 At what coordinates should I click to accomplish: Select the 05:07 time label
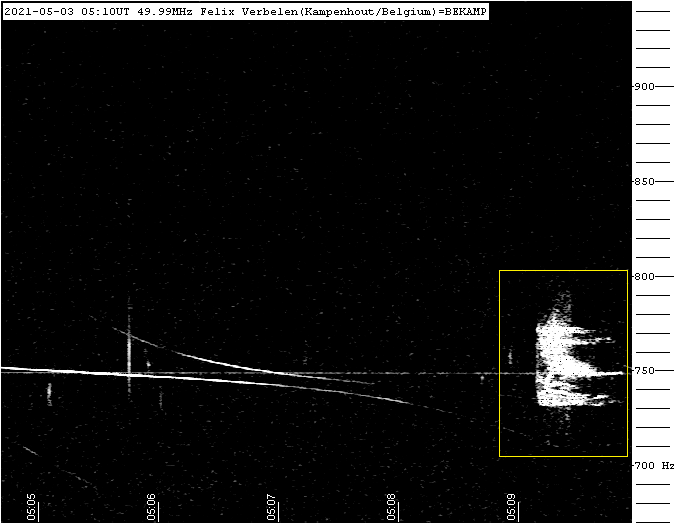click(272, 507)
